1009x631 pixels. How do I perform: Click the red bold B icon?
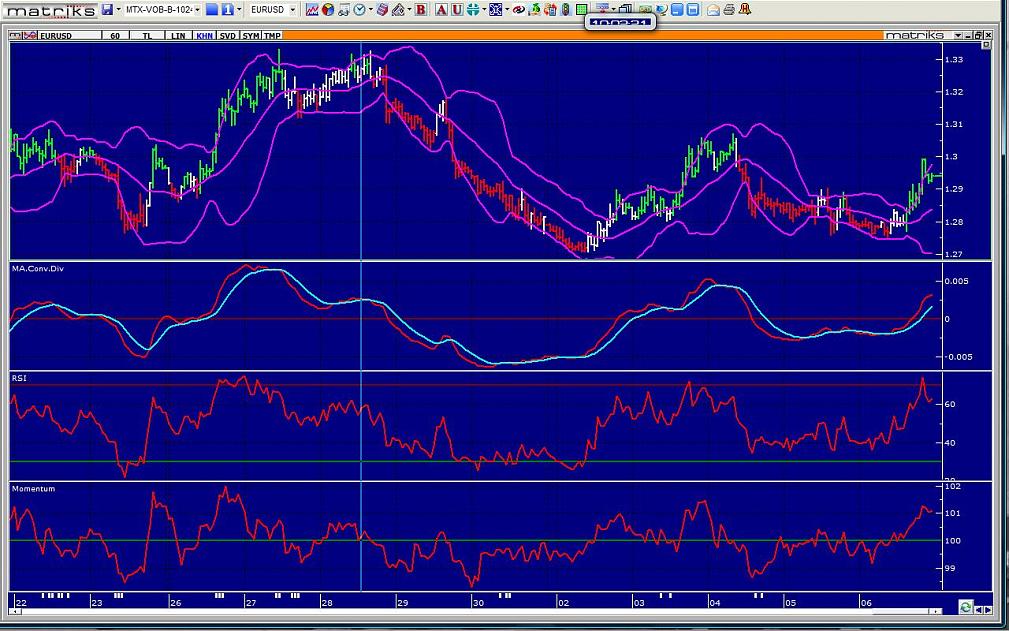421,10
